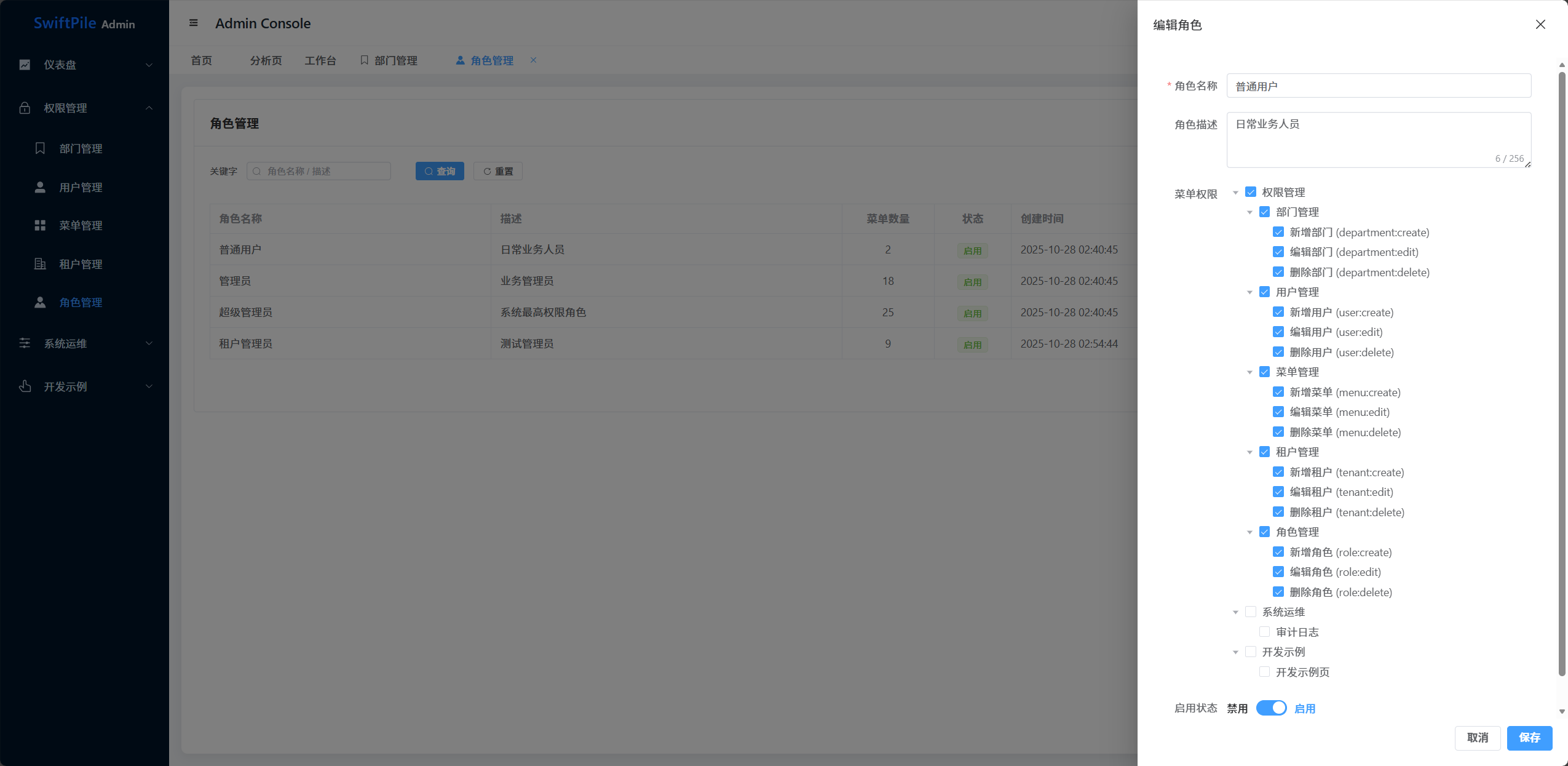Switch to the 分析页 tab
This screenshot has width=1568, height=766.
tap(266, 60)
